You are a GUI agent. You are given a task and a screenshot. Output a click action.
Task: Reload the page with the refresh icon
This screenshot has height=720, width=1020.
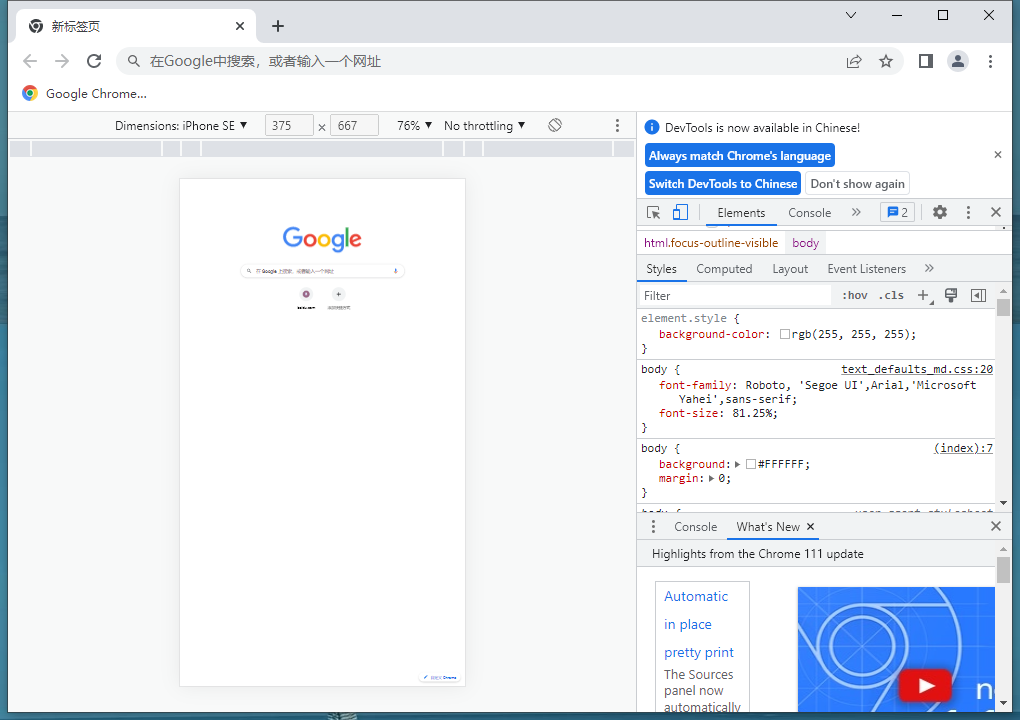click(x=94, y=61)
